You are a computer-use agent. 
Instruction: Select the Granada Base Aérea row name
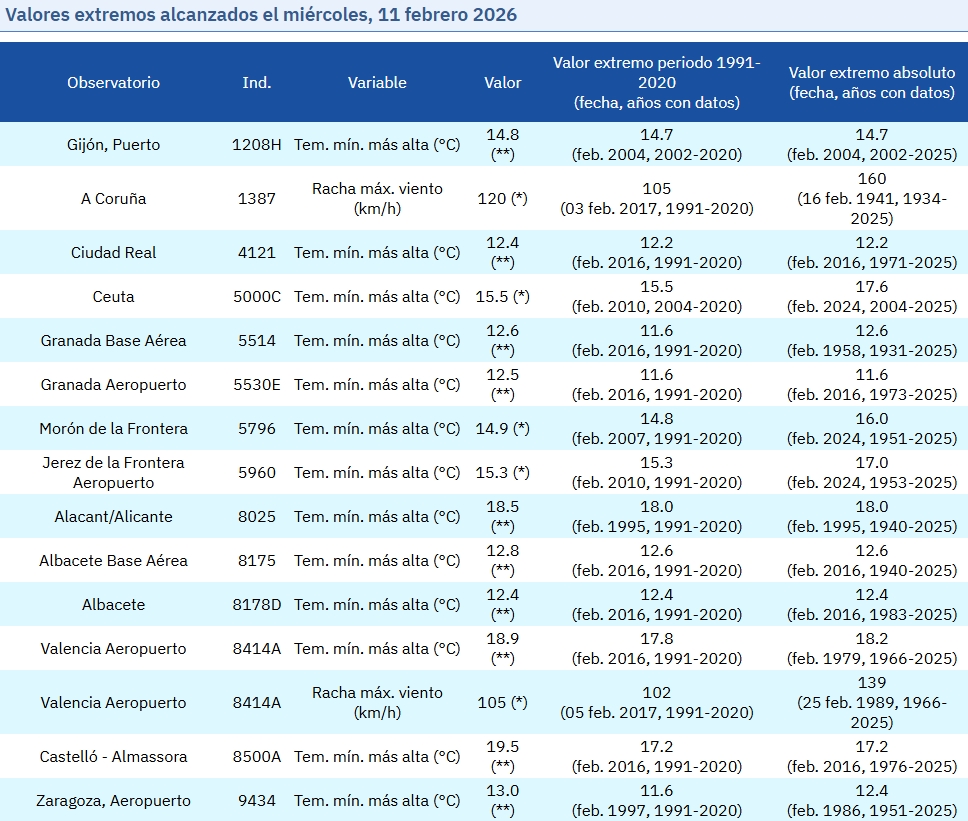(113, 341)
